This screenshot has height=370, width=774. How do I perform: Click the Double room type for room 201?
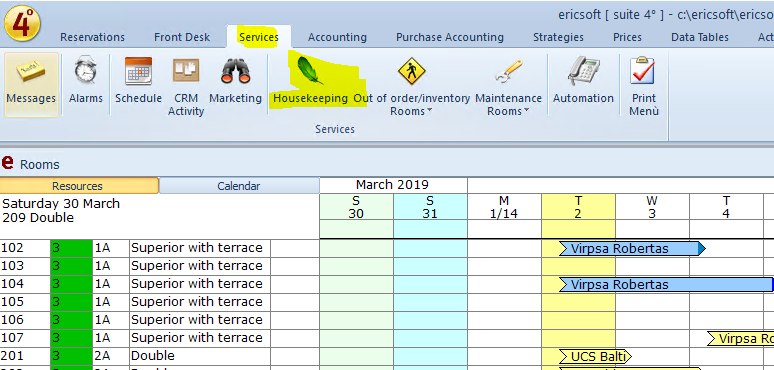200,356
